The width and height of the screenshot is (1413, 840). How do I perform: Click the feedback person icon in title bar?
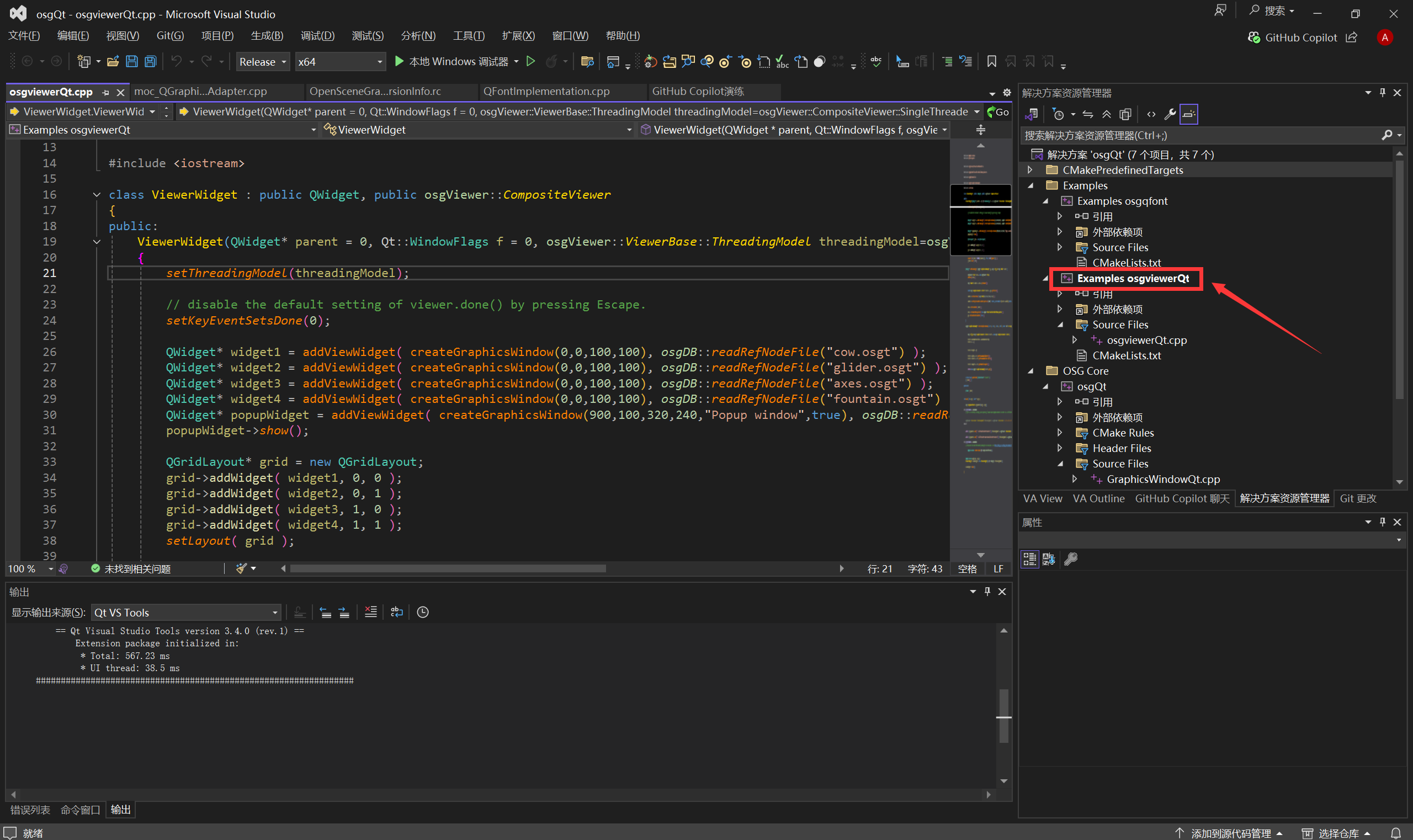tap(1220, 10)
